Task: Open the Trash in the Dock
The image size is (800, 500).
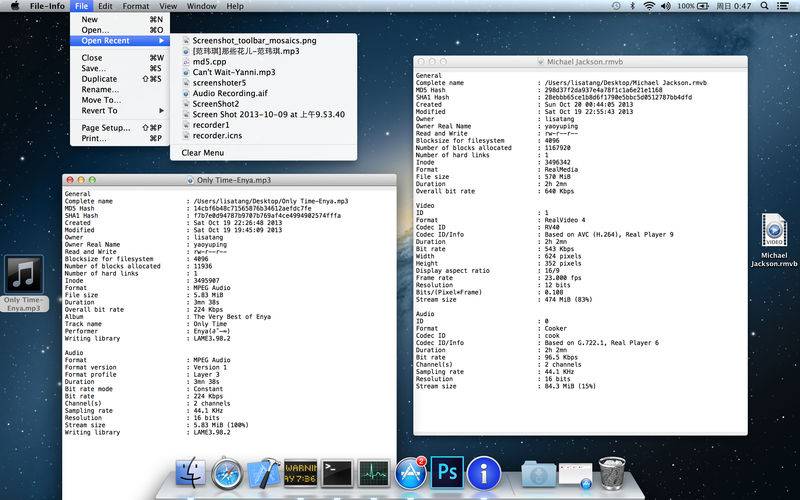Action: [x=612, y=473]
